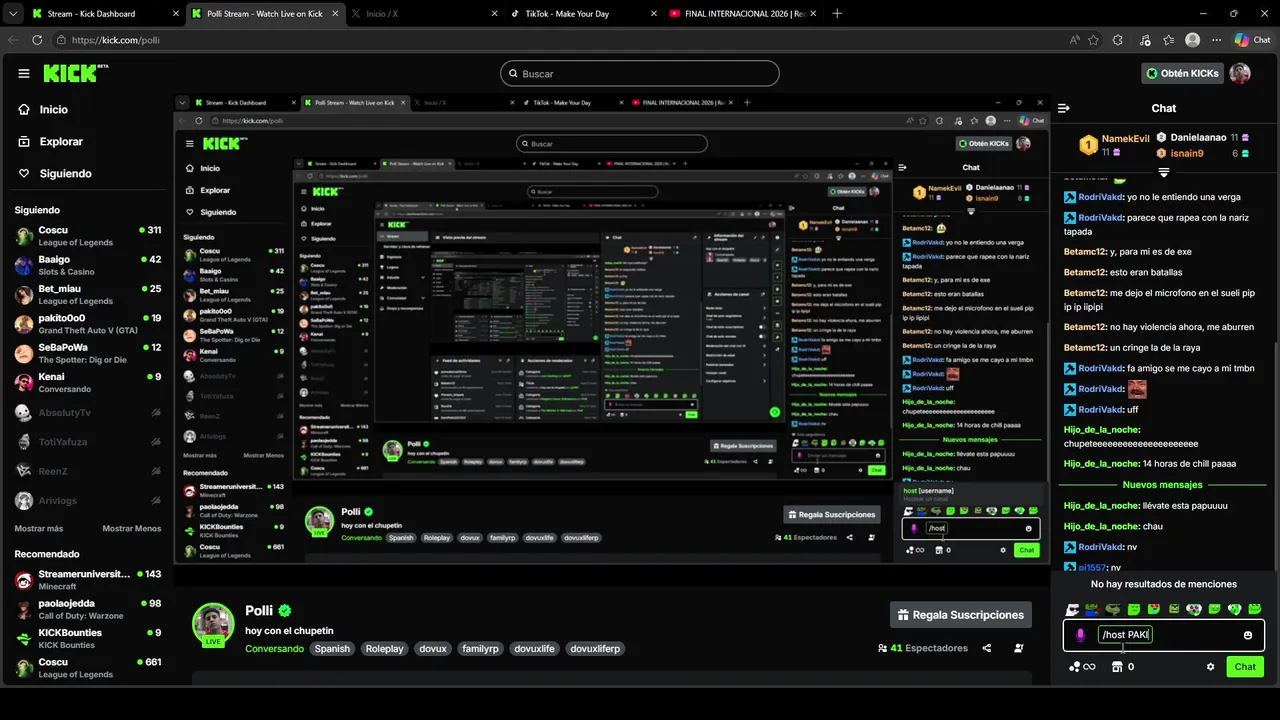Screen dimensions: 1280x720
Task: Reload the page with the refresh icon
Action: (37, 40)
